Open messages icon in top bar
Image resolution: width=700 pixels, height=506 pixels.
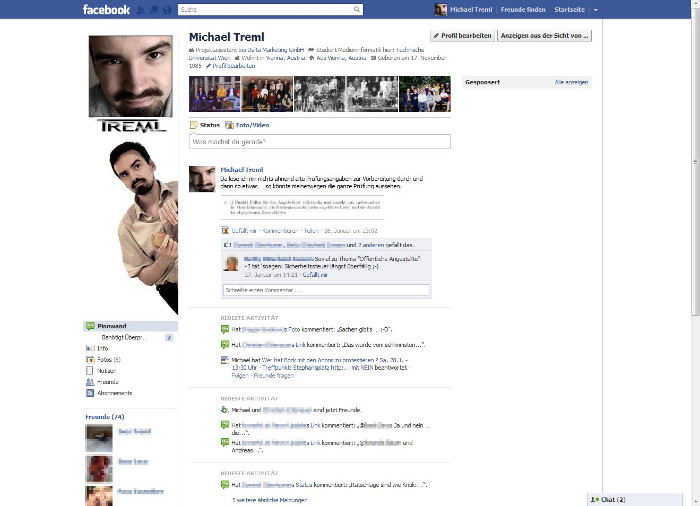tap(154, 9)
